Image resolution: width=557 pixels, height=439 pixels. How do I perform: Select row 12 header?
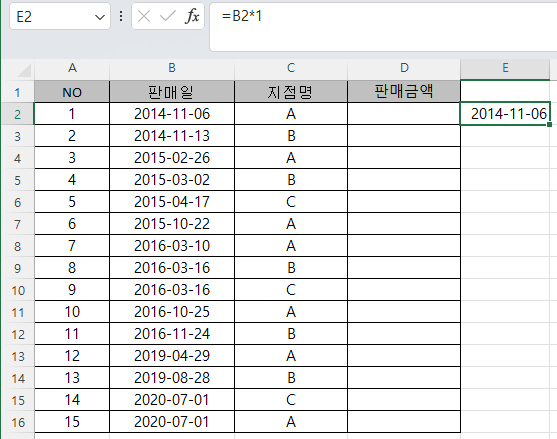click(x=17, y=334)
